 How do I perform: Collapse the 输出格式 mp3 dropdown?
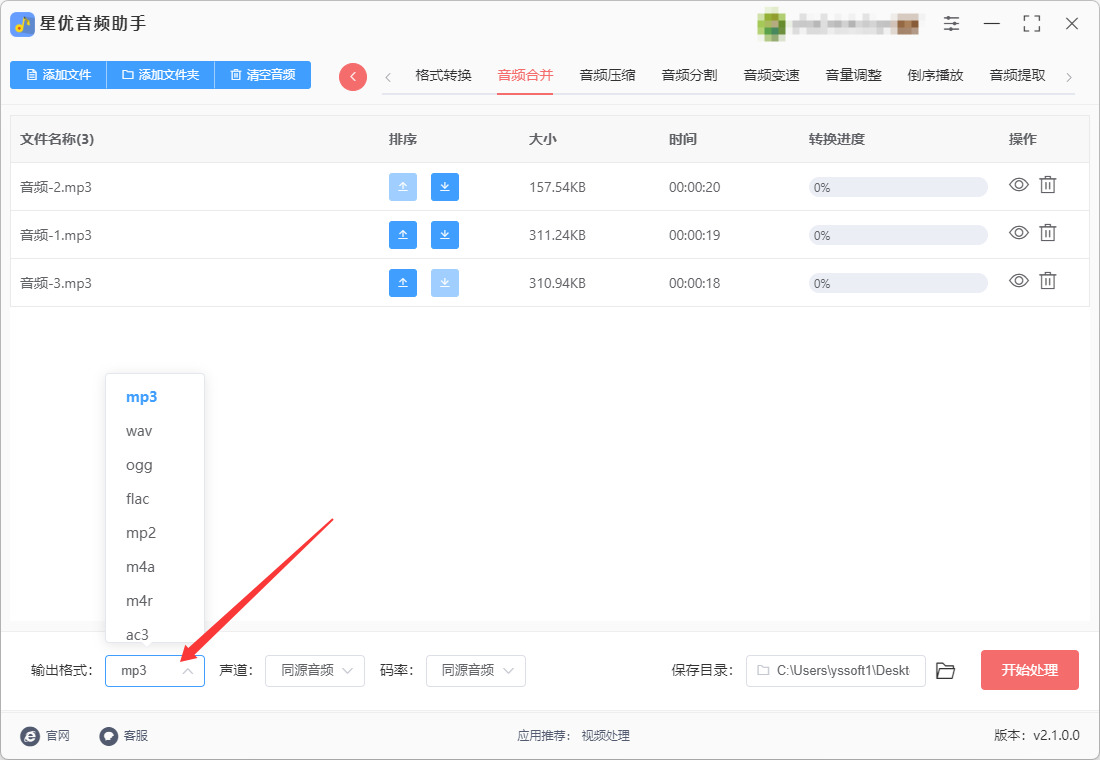point(155,671)
